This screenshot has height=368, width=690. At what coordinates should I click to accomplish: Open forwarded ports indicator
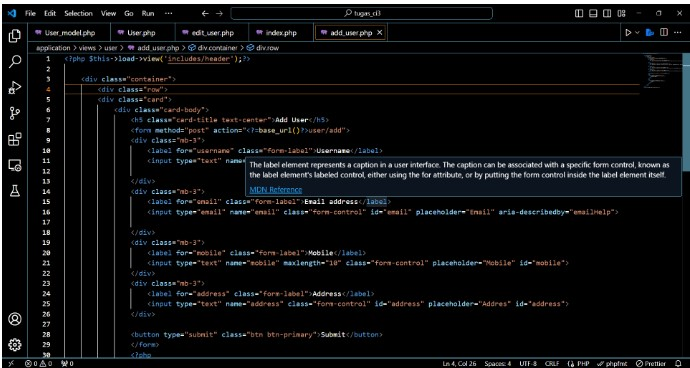[67, 364]
